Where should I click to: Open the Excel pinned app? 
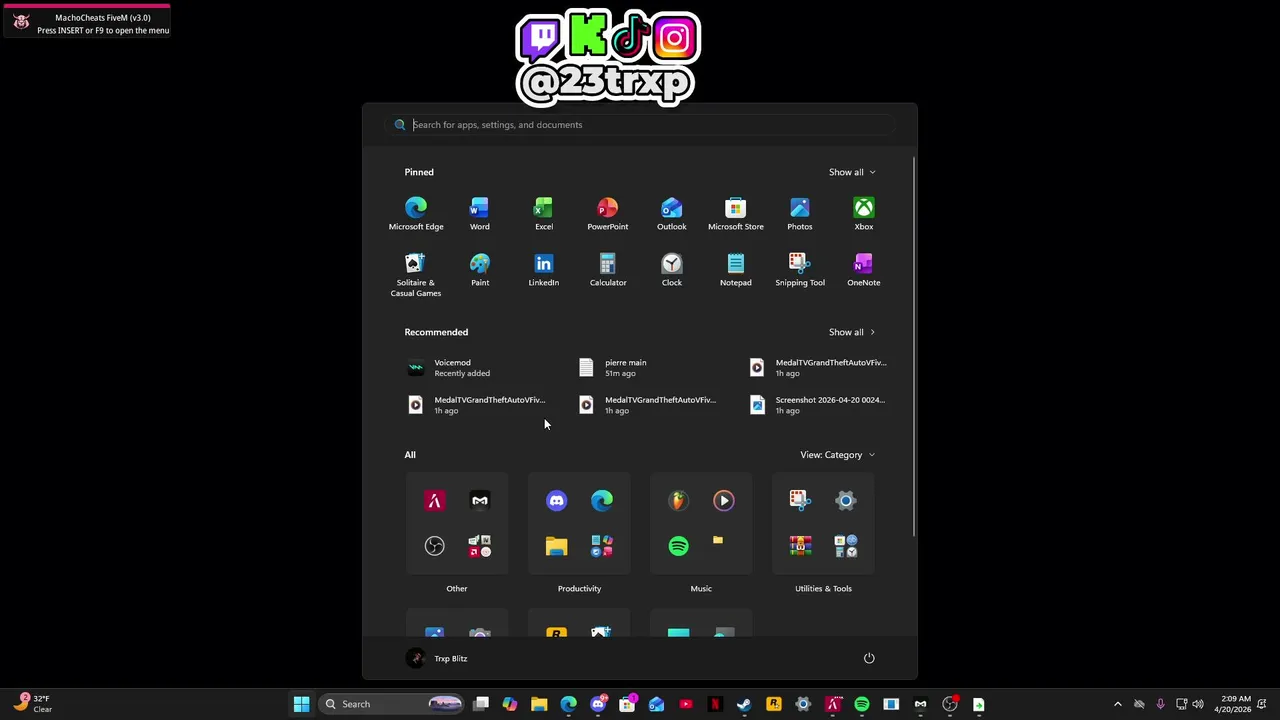(544, 214)
